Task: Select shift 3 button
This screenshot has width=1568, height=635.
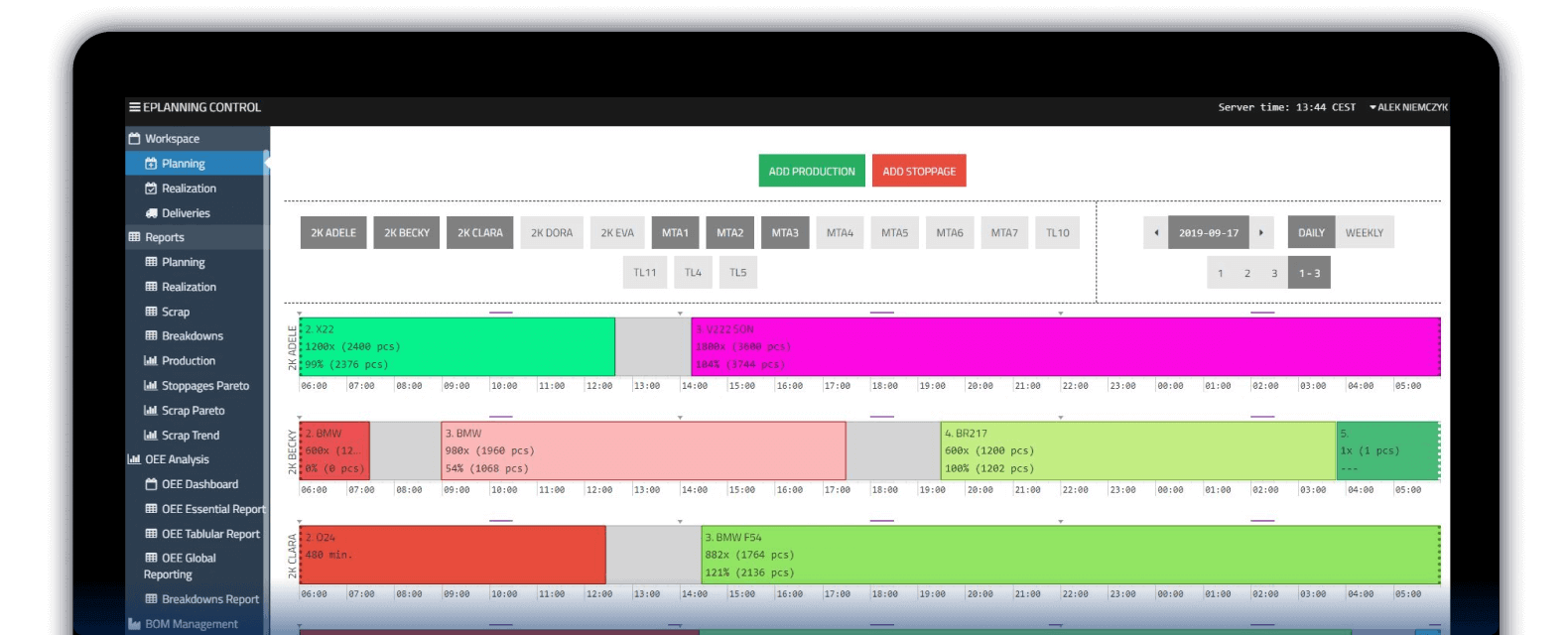Action: [x=1274, y=273]
